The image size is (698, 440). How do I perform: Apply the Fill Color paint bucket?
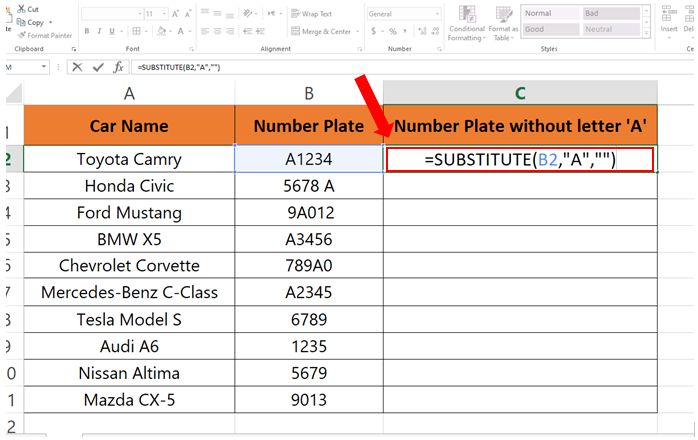point(162,31)
